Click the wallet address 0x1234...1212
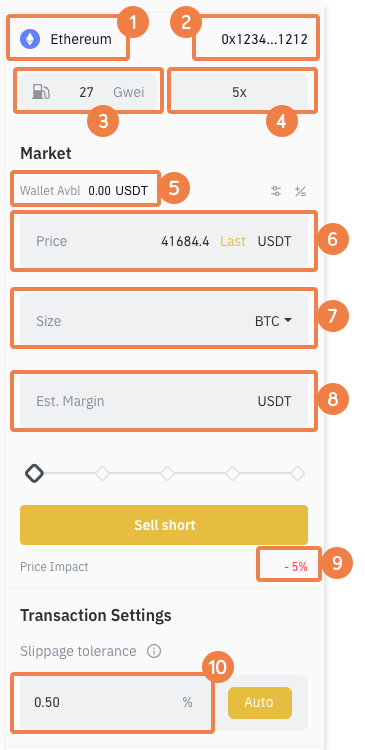The width and height of the screenshot is (365, 750). 264,39
